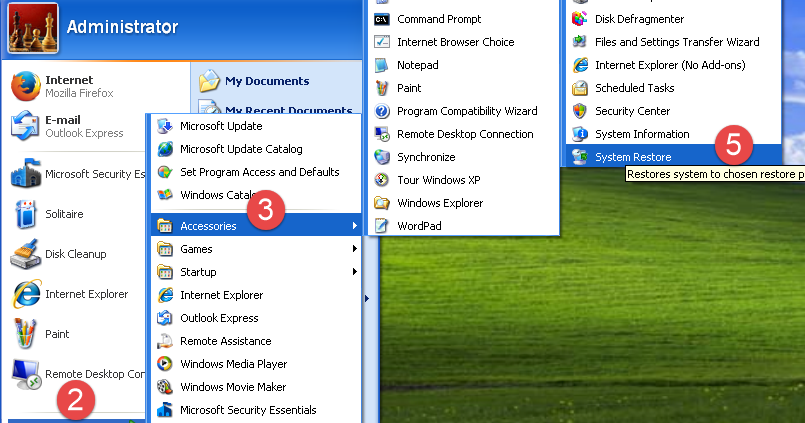Select Internet Explorer (No Add-ons)
The width and height of the screenshot is (805, 423).
674,65
